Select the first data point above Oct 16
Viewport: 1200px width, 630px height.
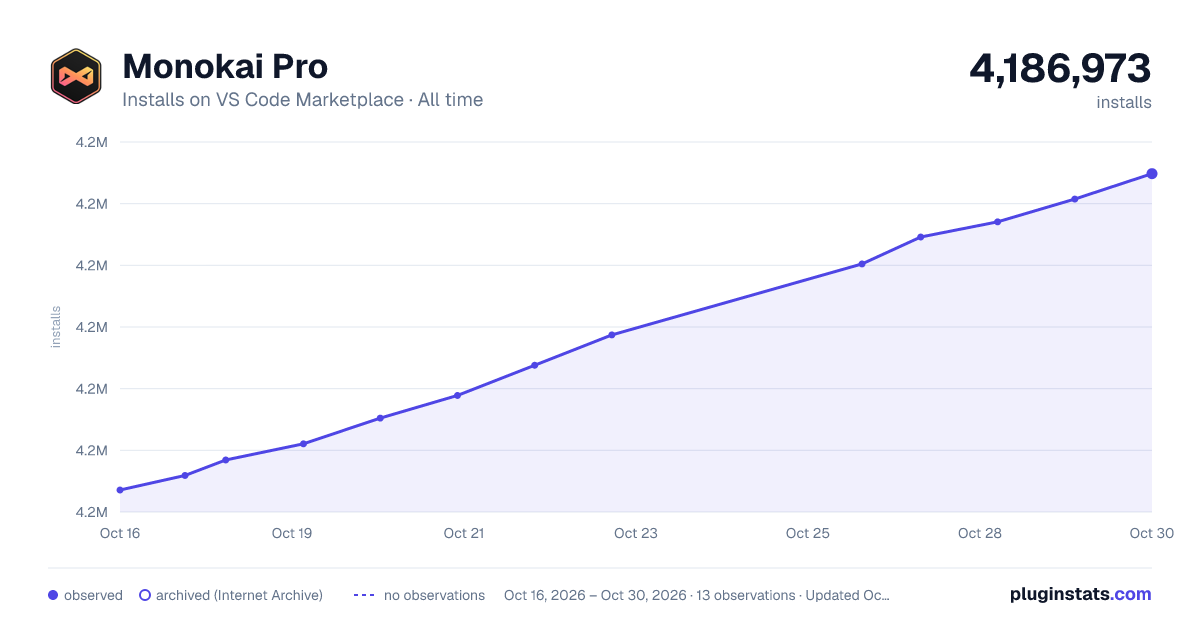[x=120, y=490]
